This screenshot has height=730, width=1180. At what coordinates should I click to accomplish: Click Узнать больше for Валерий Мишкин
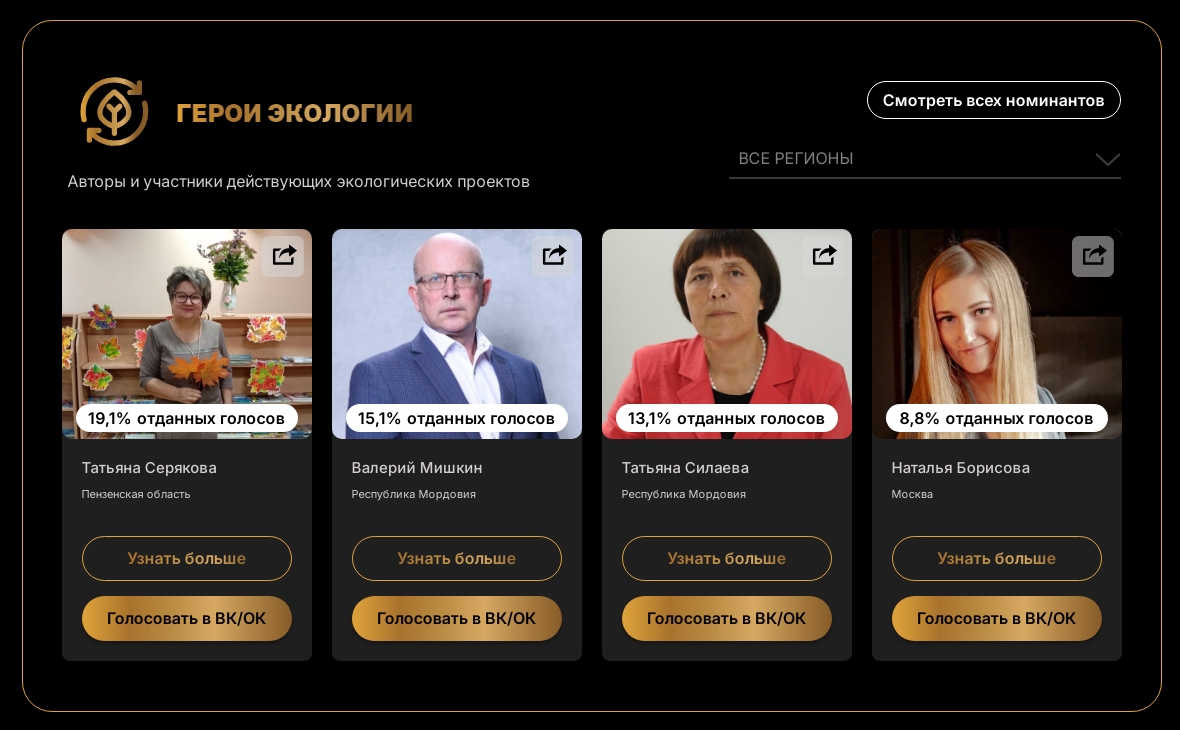point(457,558)
